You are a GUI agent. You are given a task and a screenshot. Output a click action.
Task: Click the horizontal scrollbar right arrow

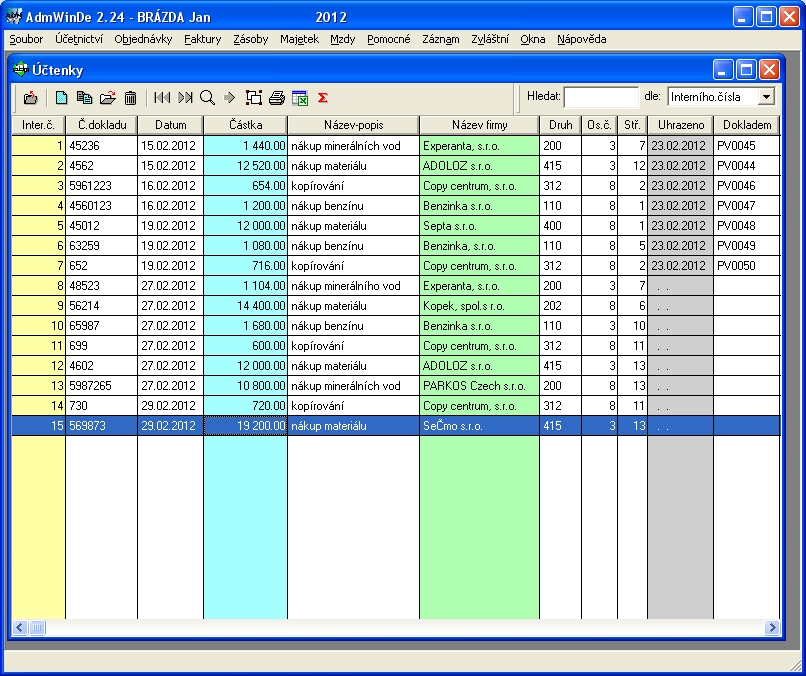coord(772,627)
